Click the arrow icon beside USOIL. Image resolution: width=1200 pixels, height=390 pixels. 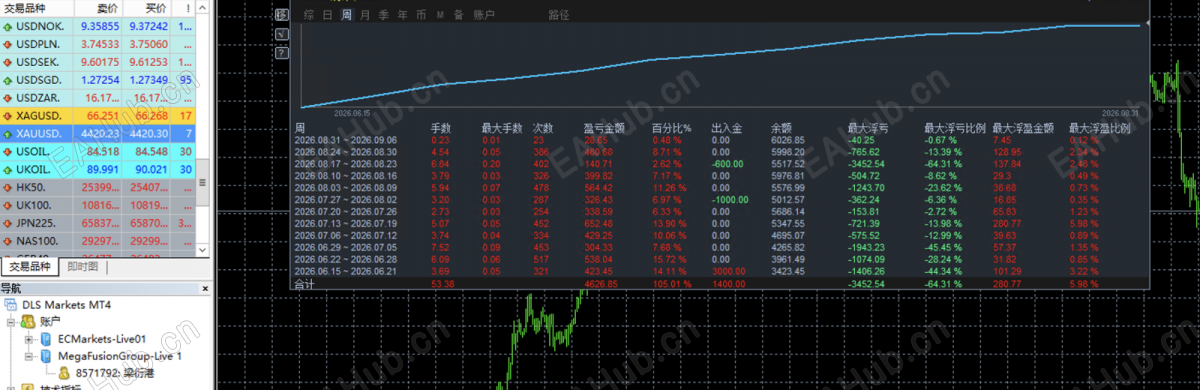tap(8, 151)
